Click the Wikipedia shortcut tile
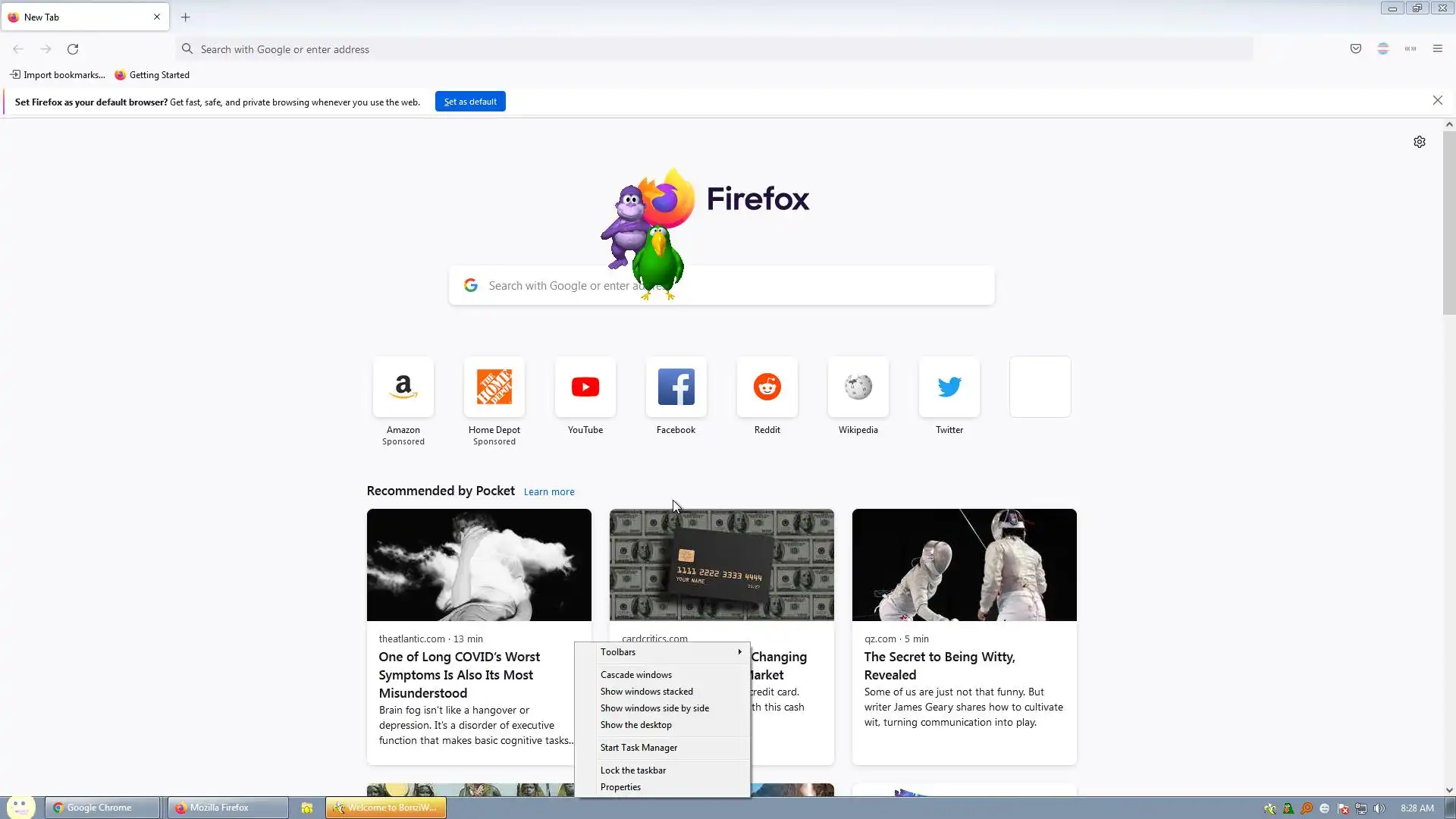Image resolution: width=1456 pixels, height=819 pixels. pos(858,388)
